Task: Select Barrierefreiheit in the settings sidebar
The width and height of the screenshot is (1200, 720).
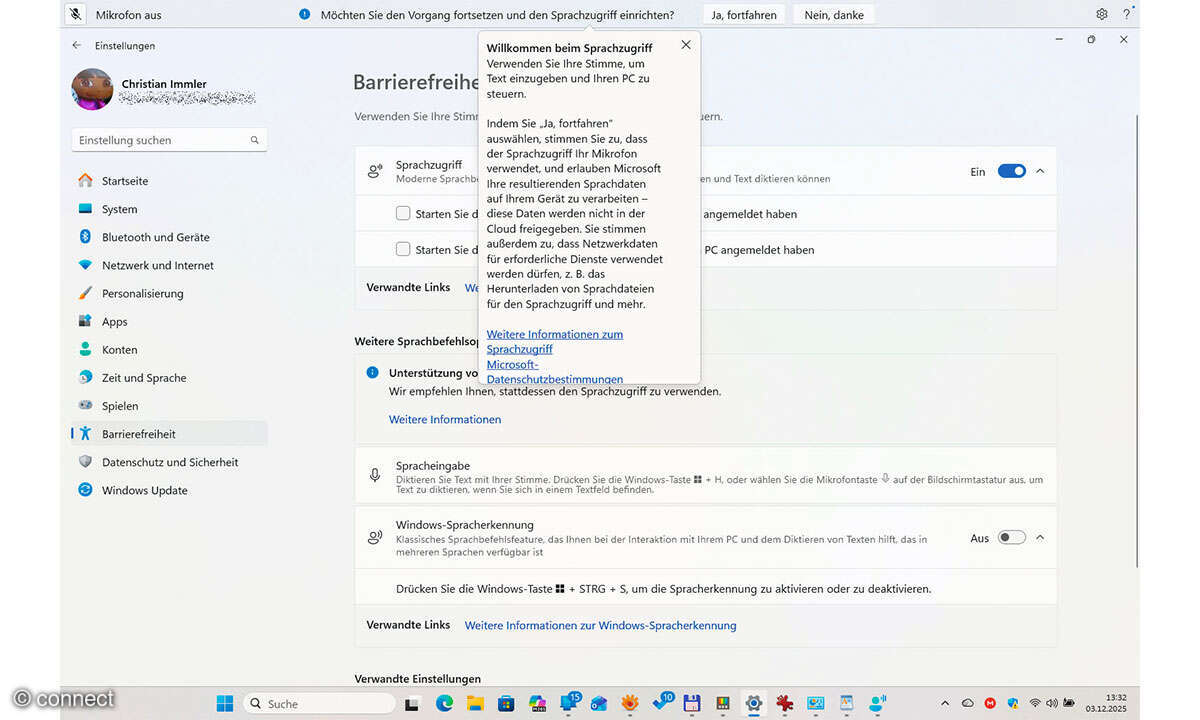Action: click(x=140, y=433)
